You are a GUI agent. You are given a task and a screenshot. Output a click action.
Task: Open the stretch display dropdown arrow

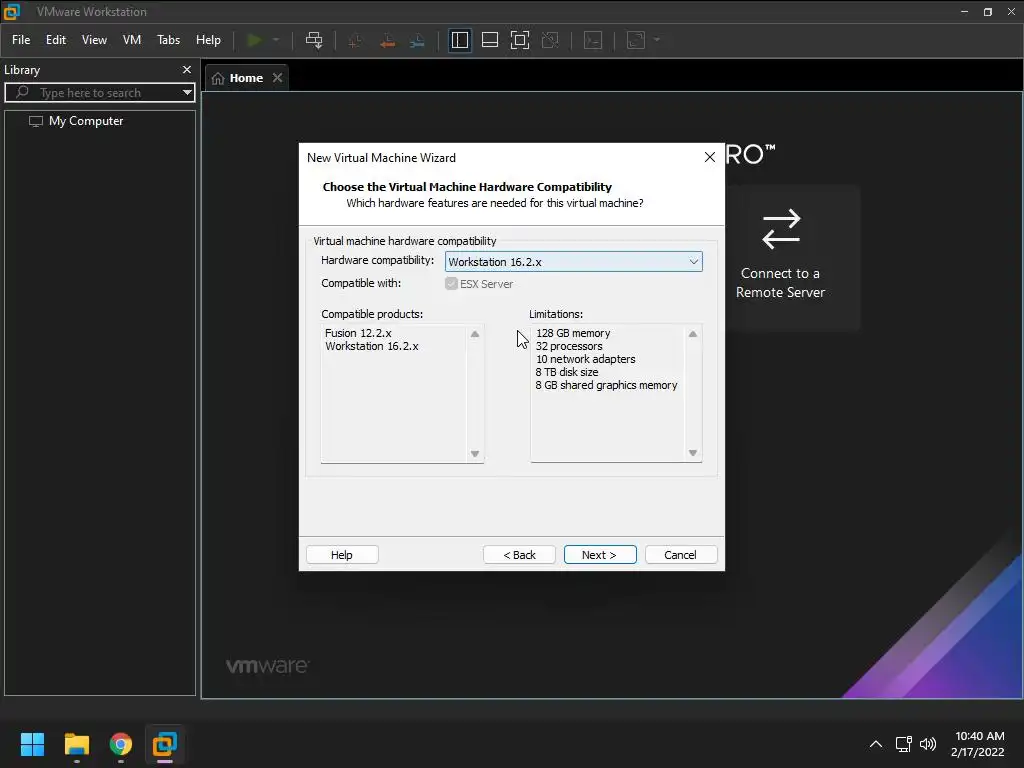tap(657, 40)
